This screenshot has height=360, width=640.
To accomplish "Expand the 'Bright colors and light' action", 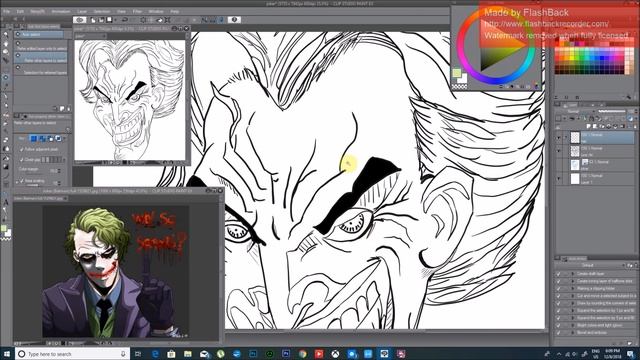I will pyautogui.click(x=573, y=325).
